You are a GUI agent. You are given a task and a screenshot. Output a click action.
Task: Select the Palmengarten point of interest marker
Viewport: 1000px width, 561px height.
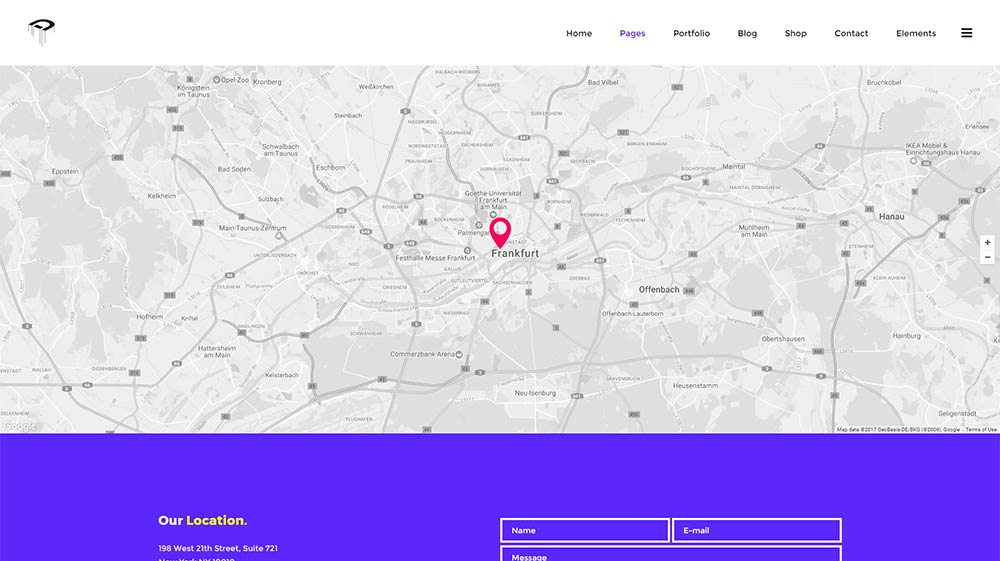(x=478, y=224)
